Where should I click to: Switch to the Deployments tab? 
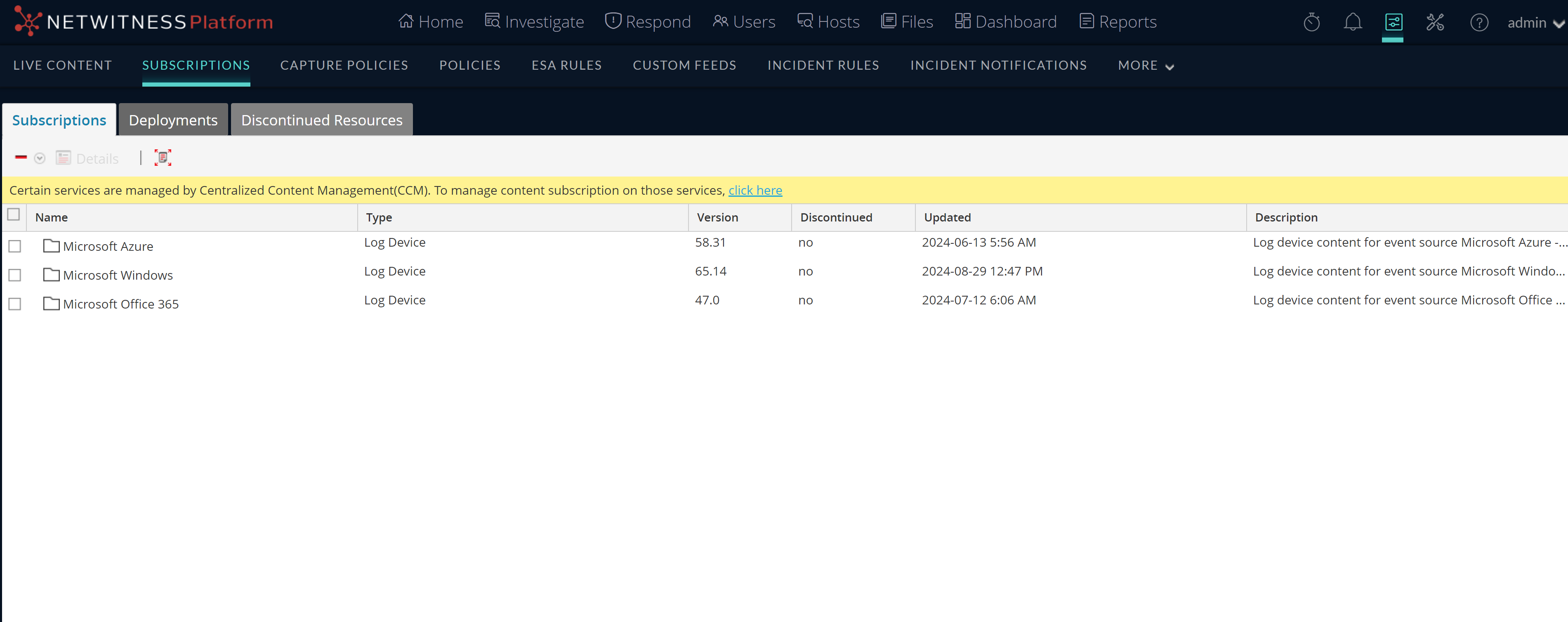[173, 120]
